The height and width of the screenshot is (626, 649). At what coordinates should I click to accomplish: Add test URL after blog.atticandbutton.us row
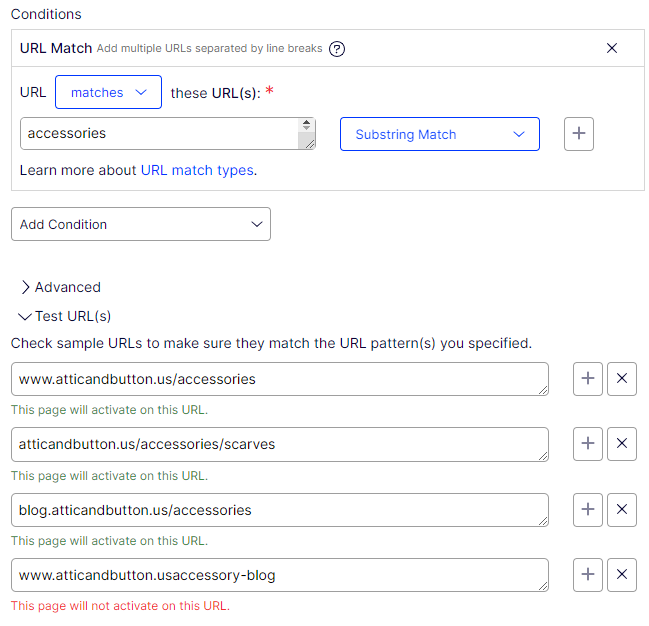point(588,510)
